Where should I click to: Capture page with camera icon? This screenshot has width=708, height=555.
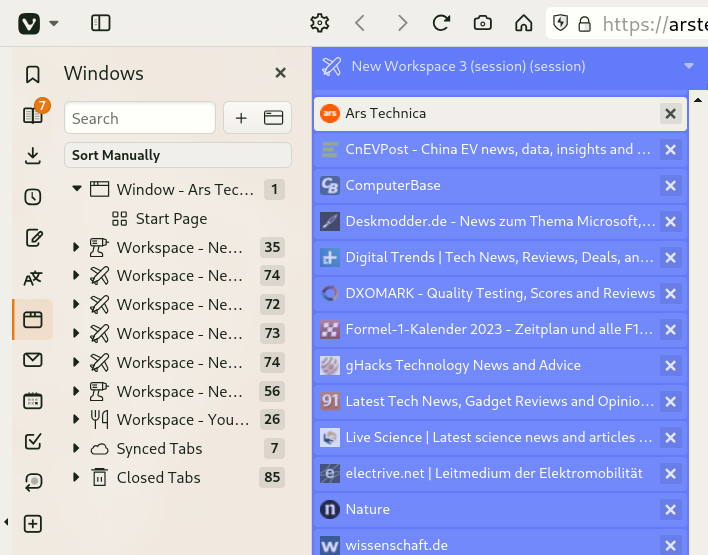(482, 23)
